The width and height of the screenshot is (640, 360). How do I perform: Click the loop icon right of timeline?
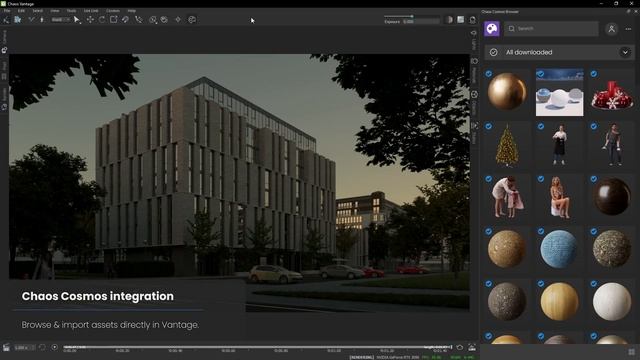pos(460,347)
